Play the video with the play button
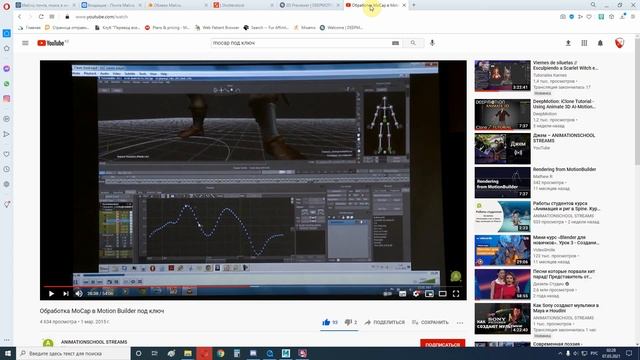The height and width of the screenshot is (360, 640). tap(51, 293)
